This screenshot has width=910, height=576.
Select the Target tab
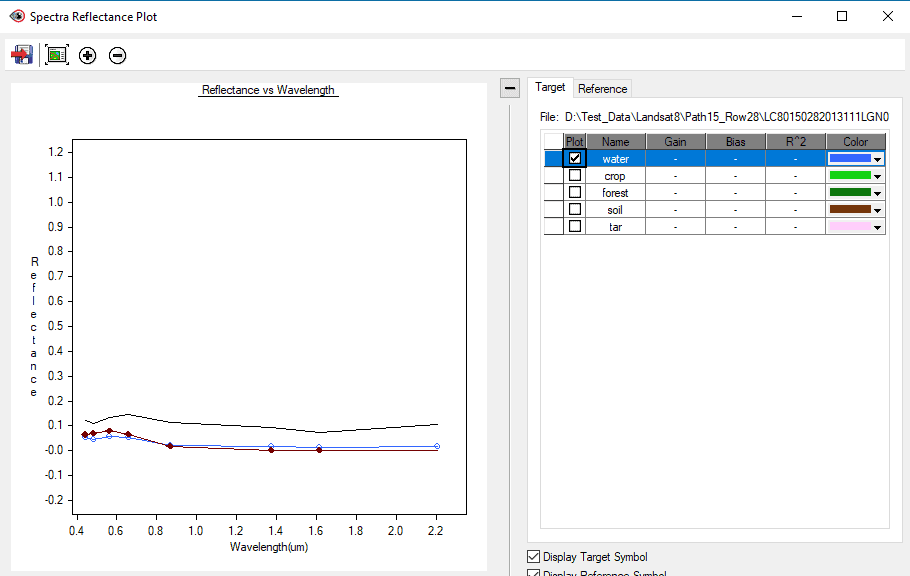550,87
